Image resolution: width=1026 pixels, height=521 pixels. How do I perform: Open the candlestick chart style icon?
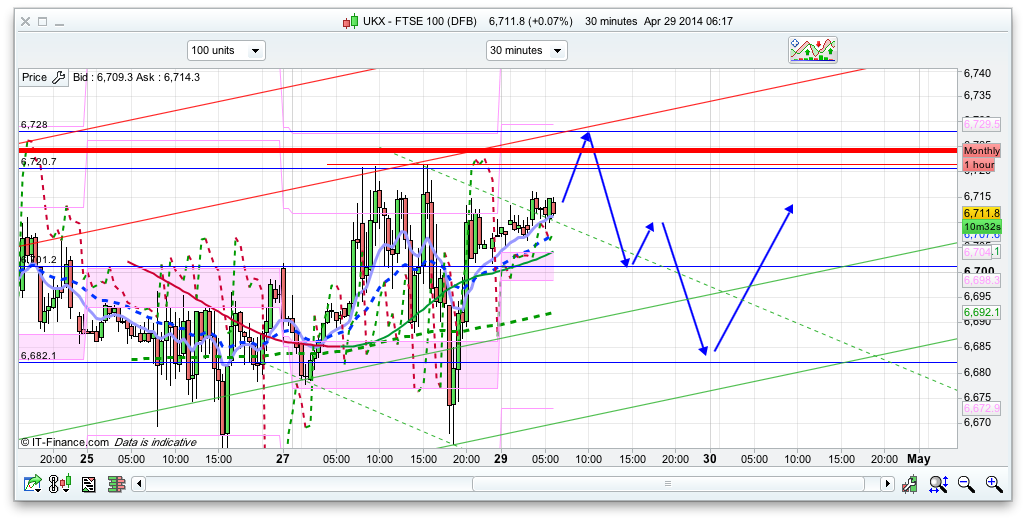click(62, 485)
